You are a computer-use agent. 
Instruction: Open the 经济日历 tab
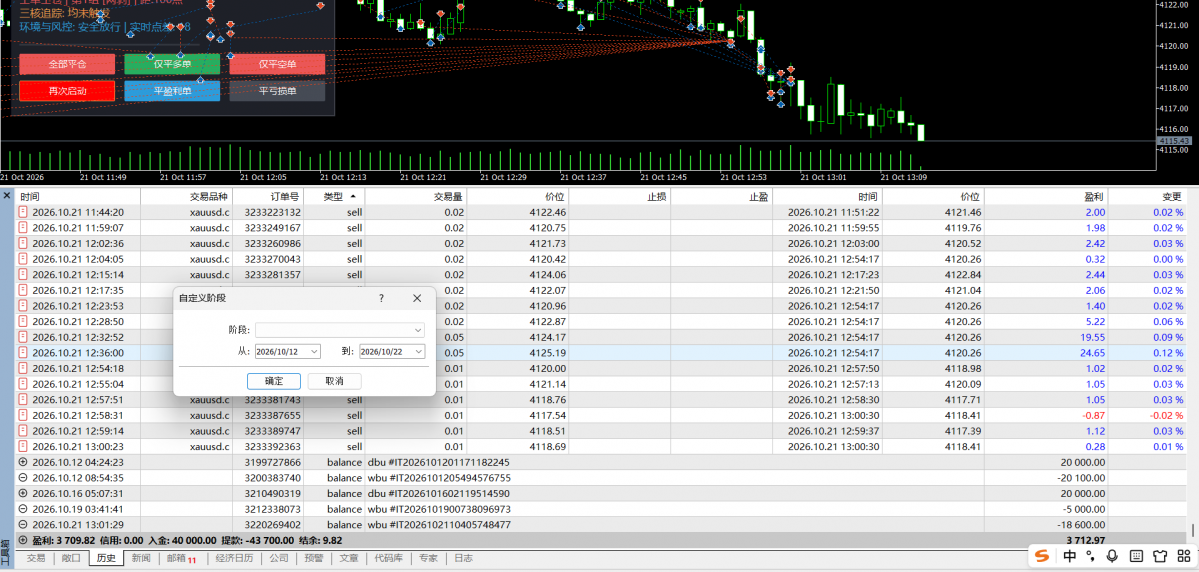pos(234,558)
